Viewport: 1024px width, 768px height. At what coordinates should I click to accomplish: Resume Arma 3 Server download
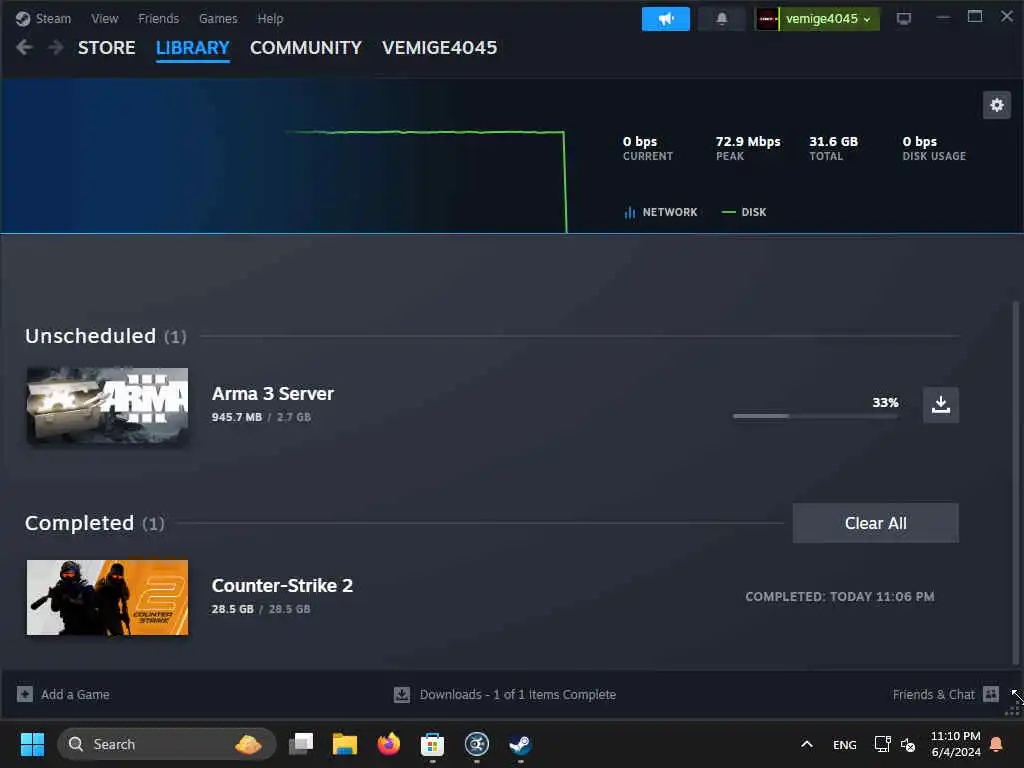[x=940, y=405]
